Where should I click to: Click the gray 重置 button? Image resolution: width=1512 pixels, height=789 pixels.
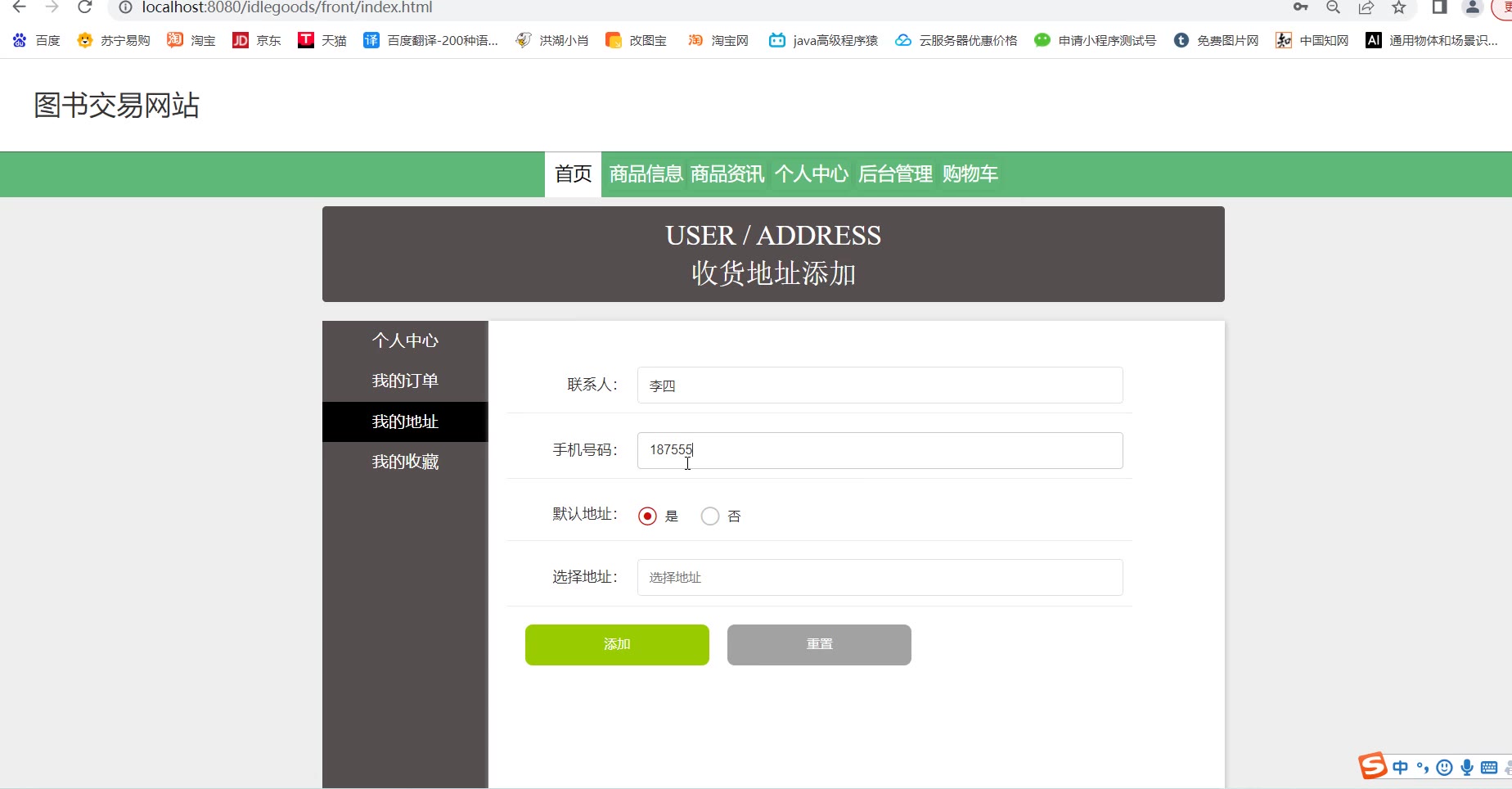(819, 645)
